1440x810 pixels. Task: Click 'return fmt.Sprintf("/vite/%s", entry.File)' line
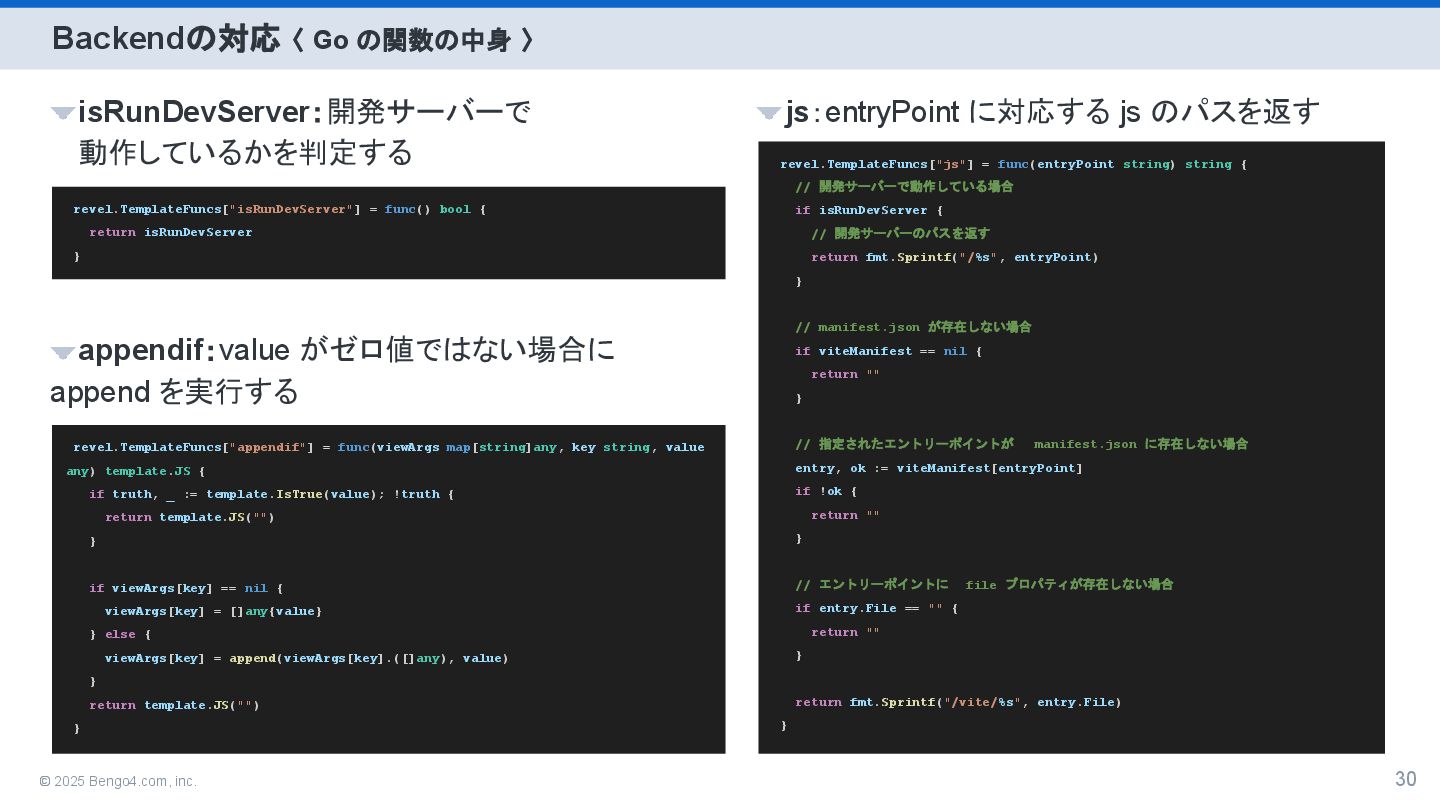[x=958, y=702]
